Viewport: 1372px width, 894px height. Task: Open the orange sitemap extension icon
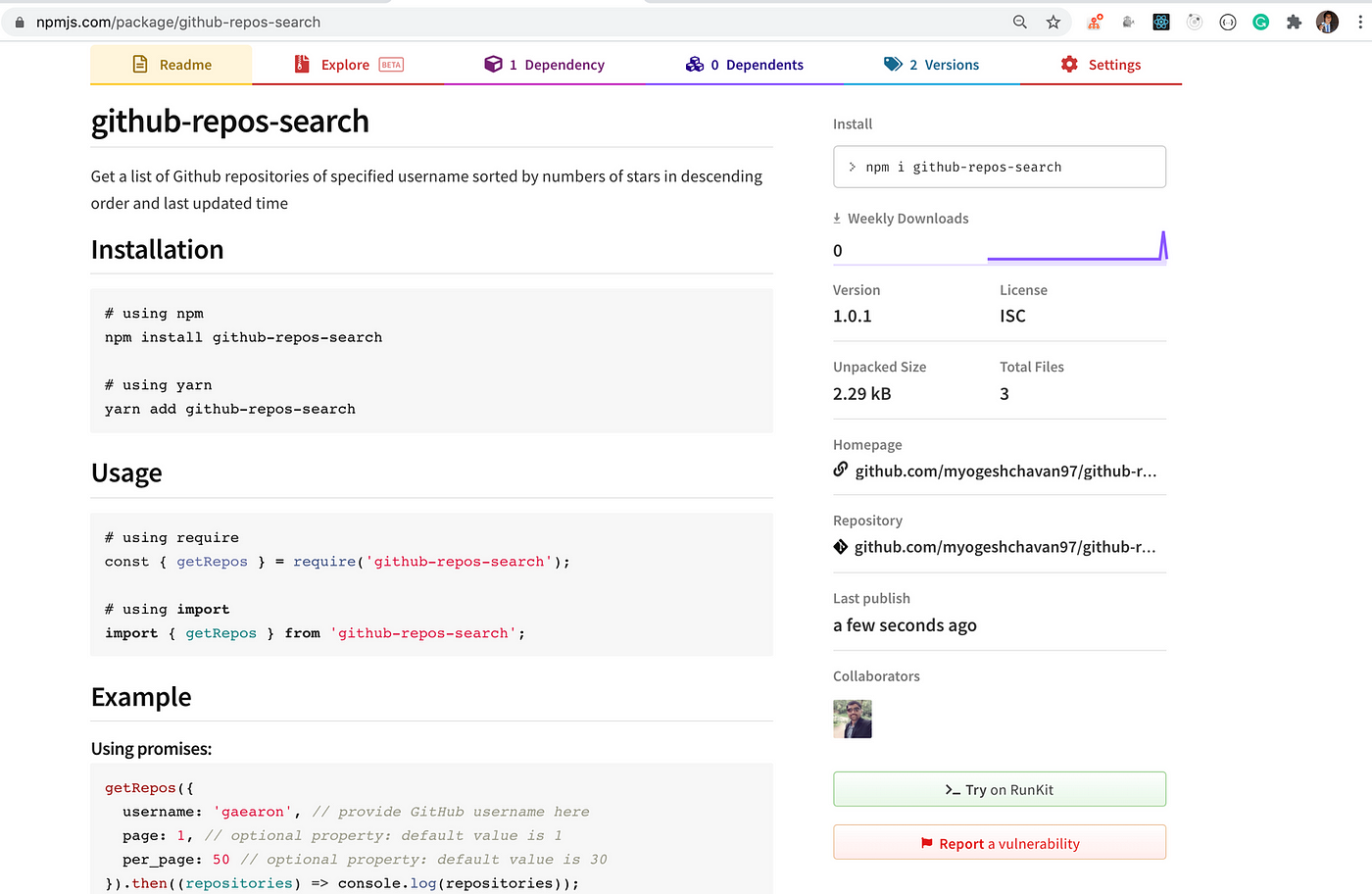click(x=1095, y=22)
